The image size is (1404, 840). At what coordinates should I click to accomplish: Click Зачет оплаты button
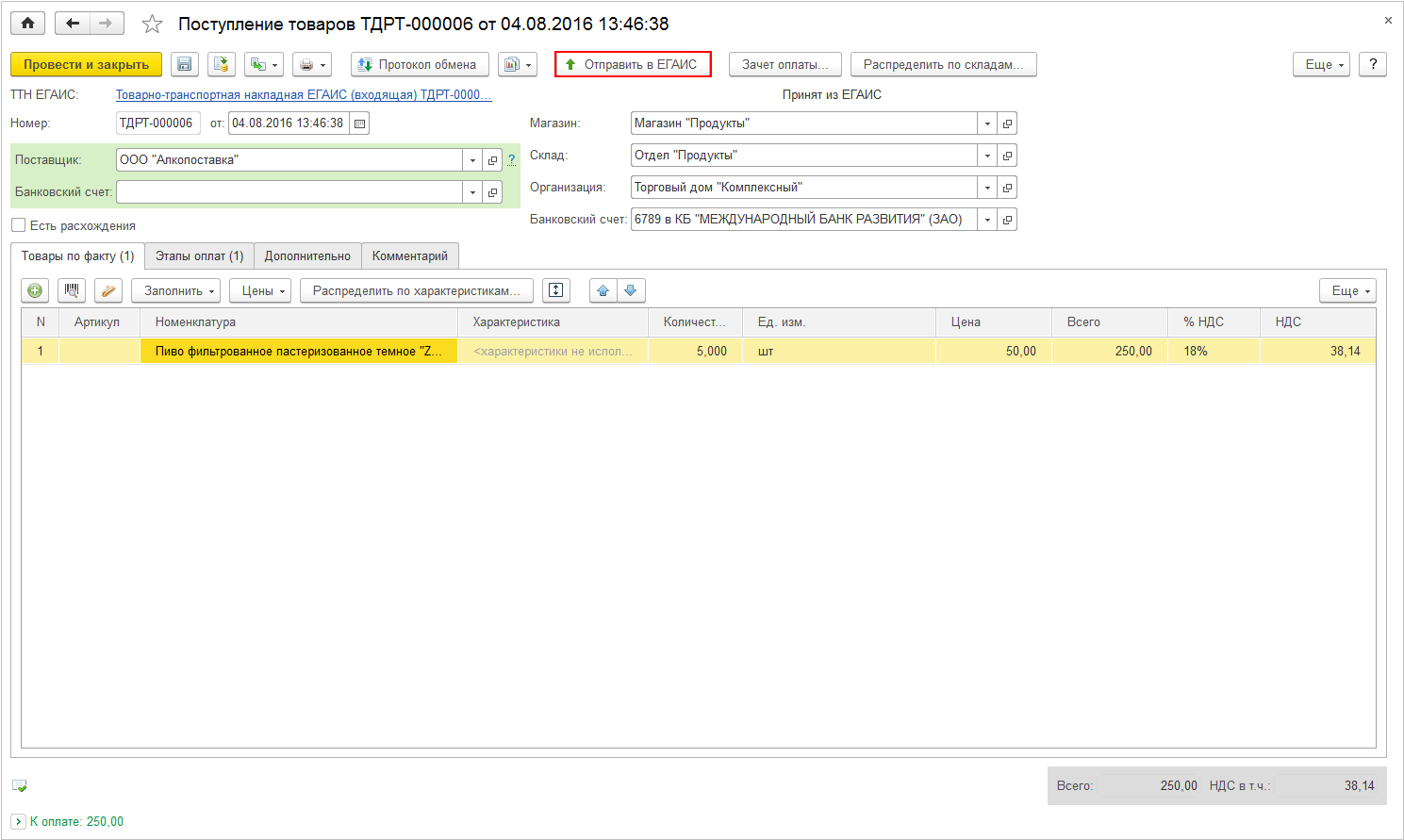(785, 64)
